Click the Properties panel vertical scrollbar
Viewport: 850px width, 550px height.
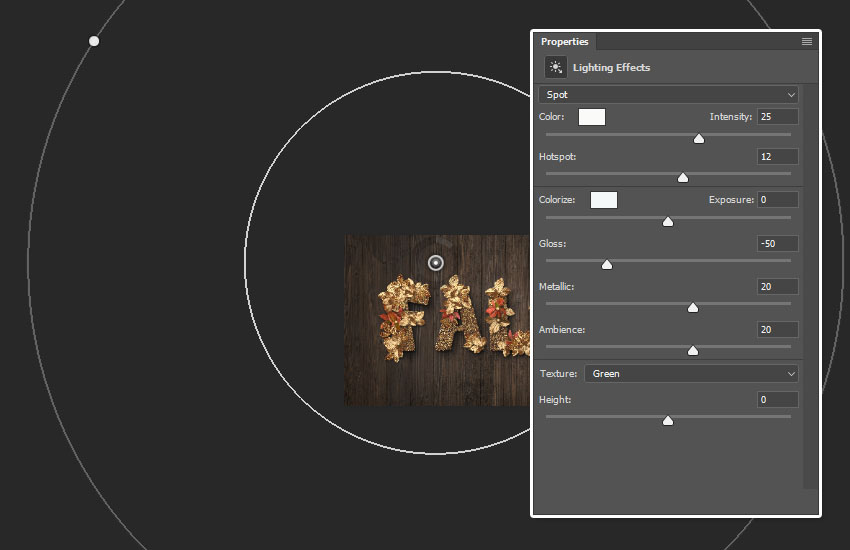click(x=810, y=287)
